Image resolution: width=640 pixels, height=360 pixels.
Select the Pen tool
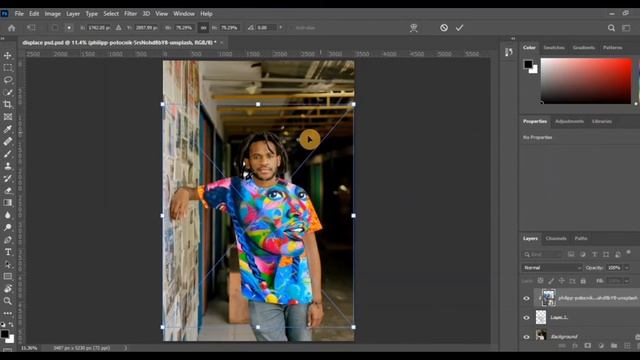8,240
